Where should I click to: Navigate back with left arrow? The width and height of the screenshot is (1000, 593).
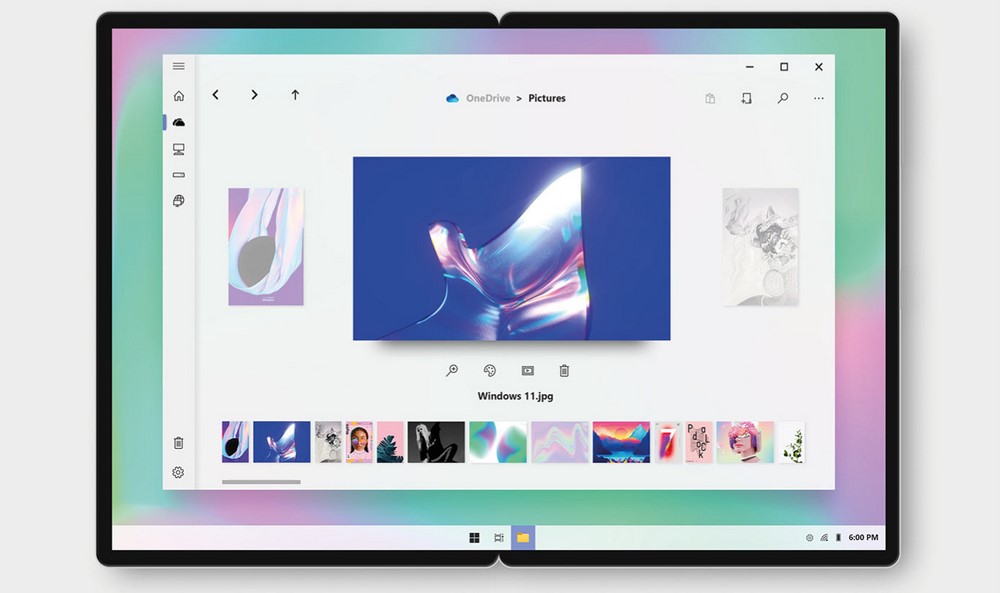point(216,95)
